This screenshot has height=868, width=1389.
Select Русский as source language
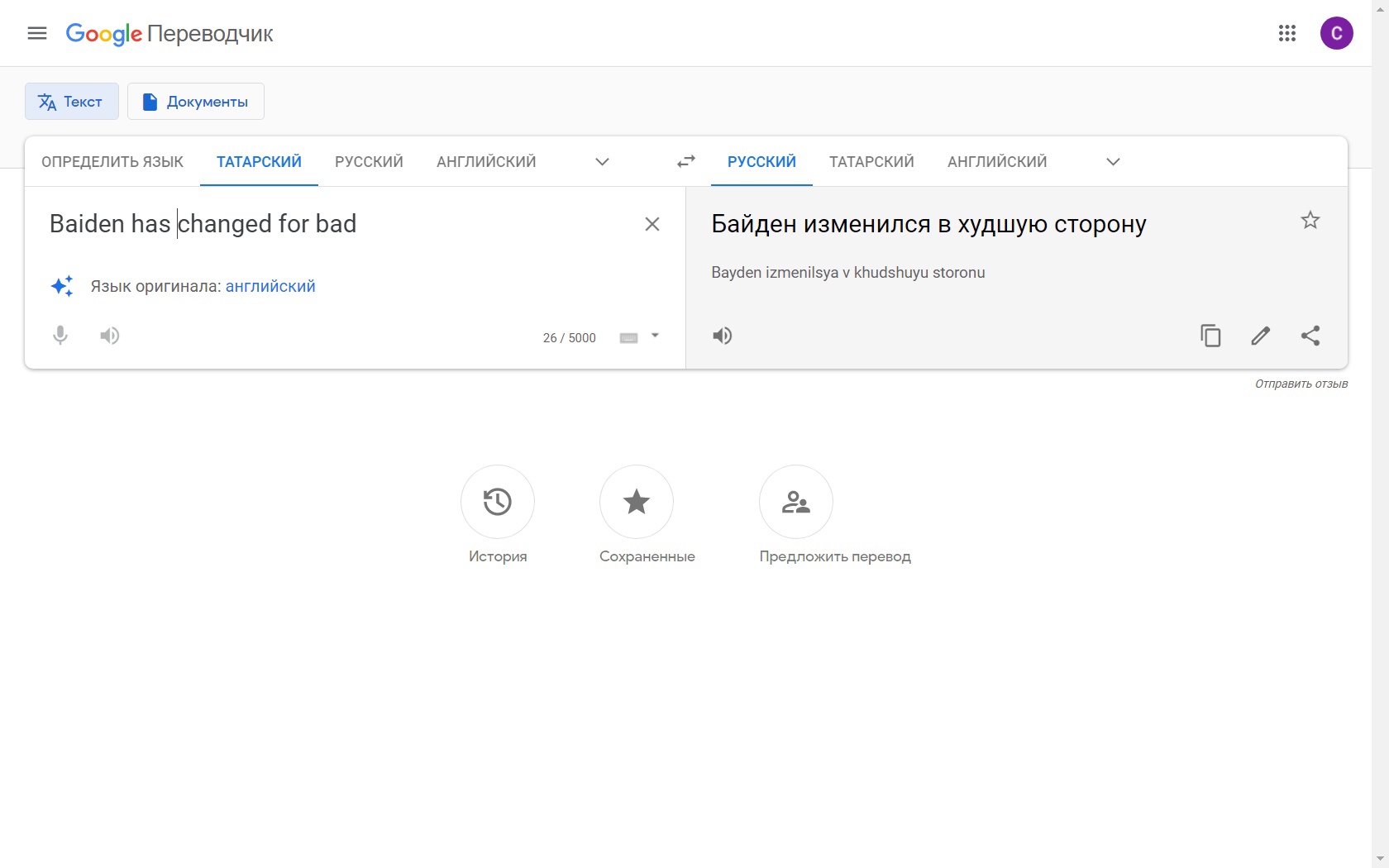(369, 162)
